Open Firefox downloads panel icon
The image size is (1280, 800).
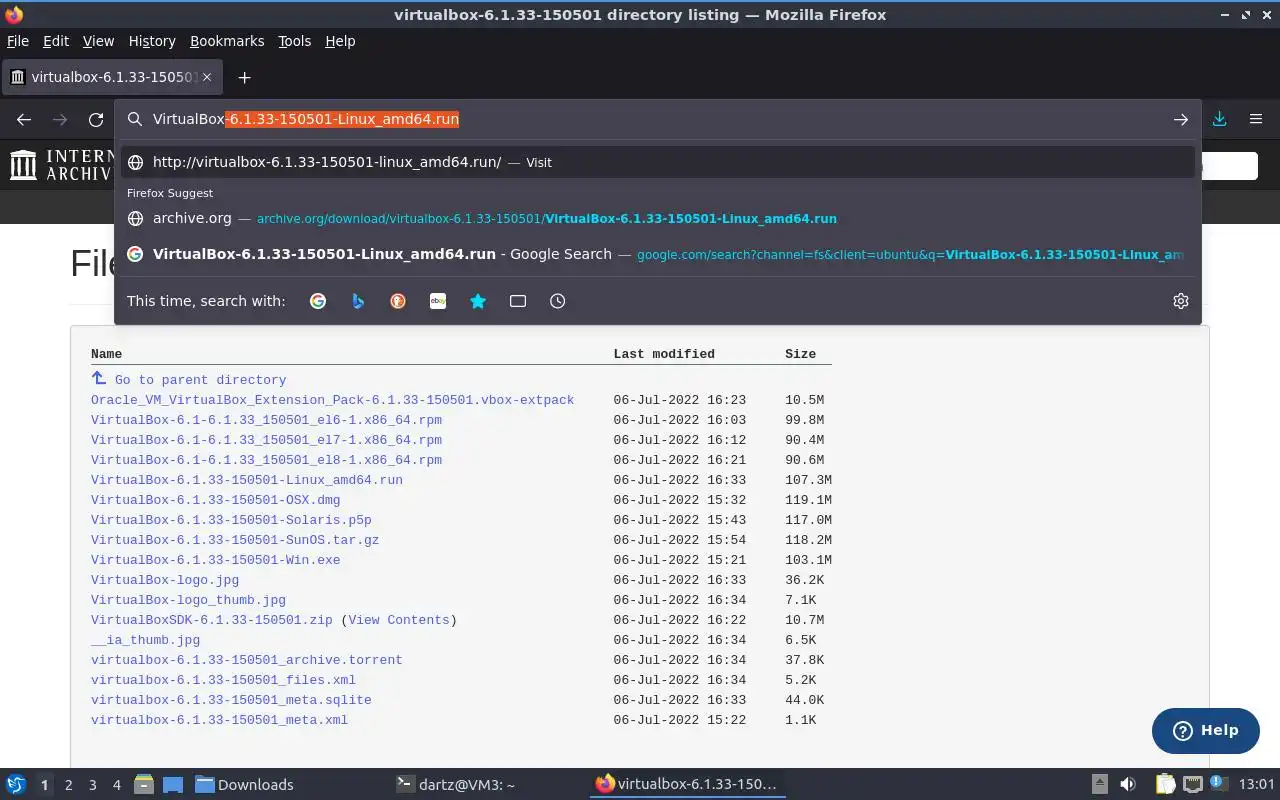click(1220, 119)
